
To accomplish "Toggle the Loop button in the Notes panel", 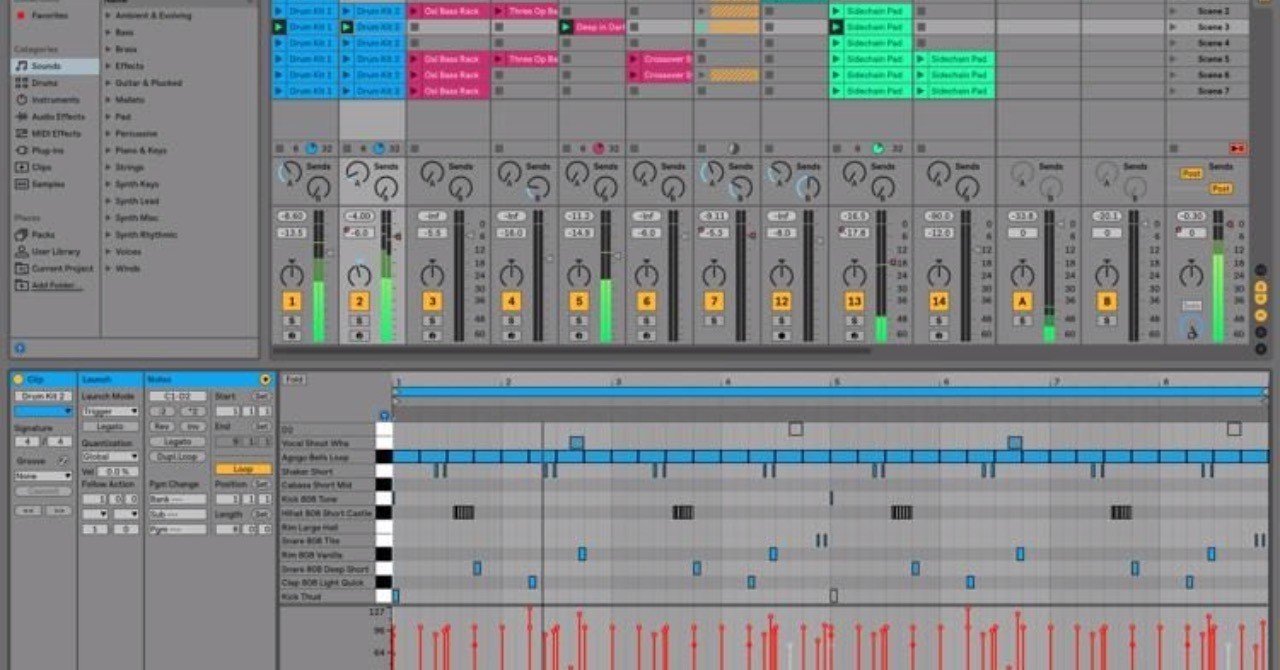I will (244, 467).
